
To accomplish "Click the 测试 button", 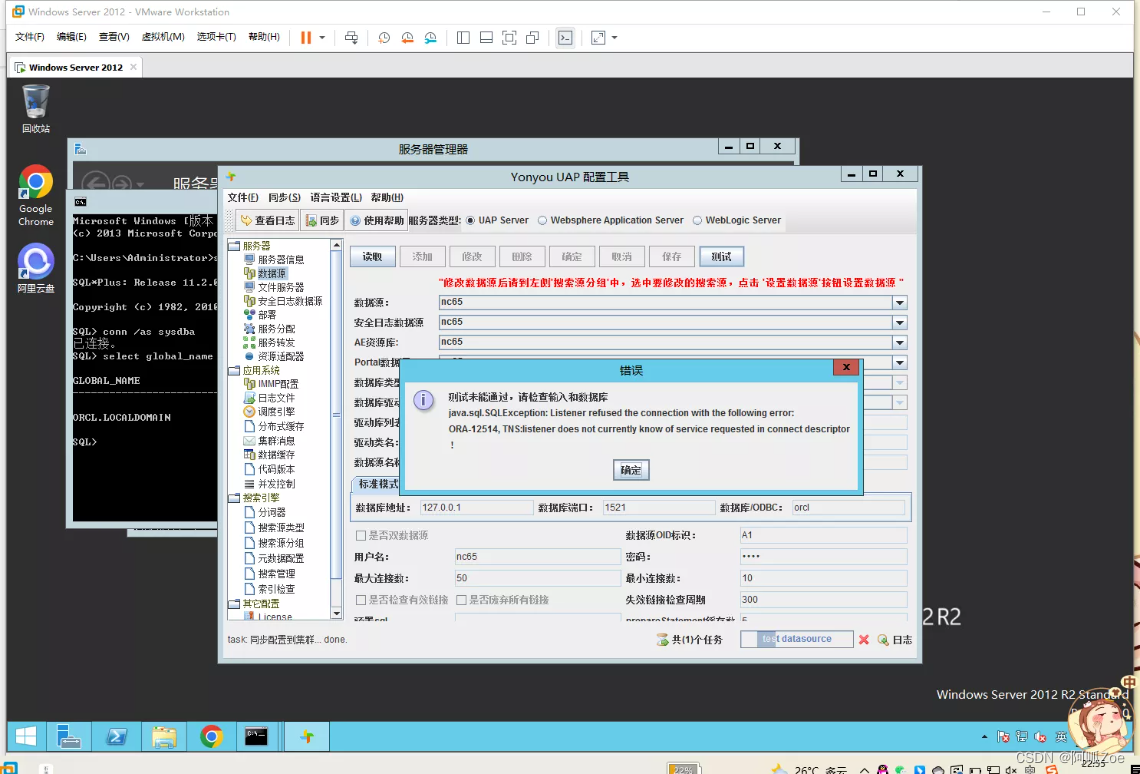I will click(721, 257).
